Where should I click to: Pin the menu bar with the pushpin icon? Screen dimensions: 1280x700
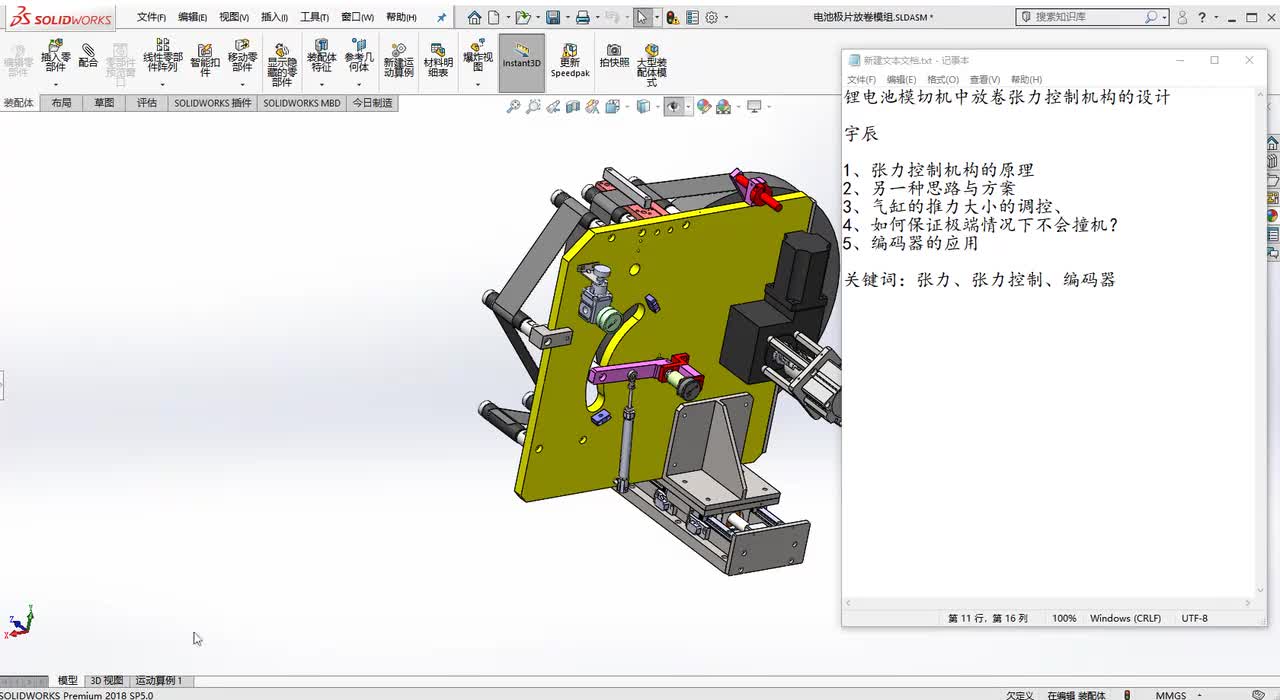441,17
